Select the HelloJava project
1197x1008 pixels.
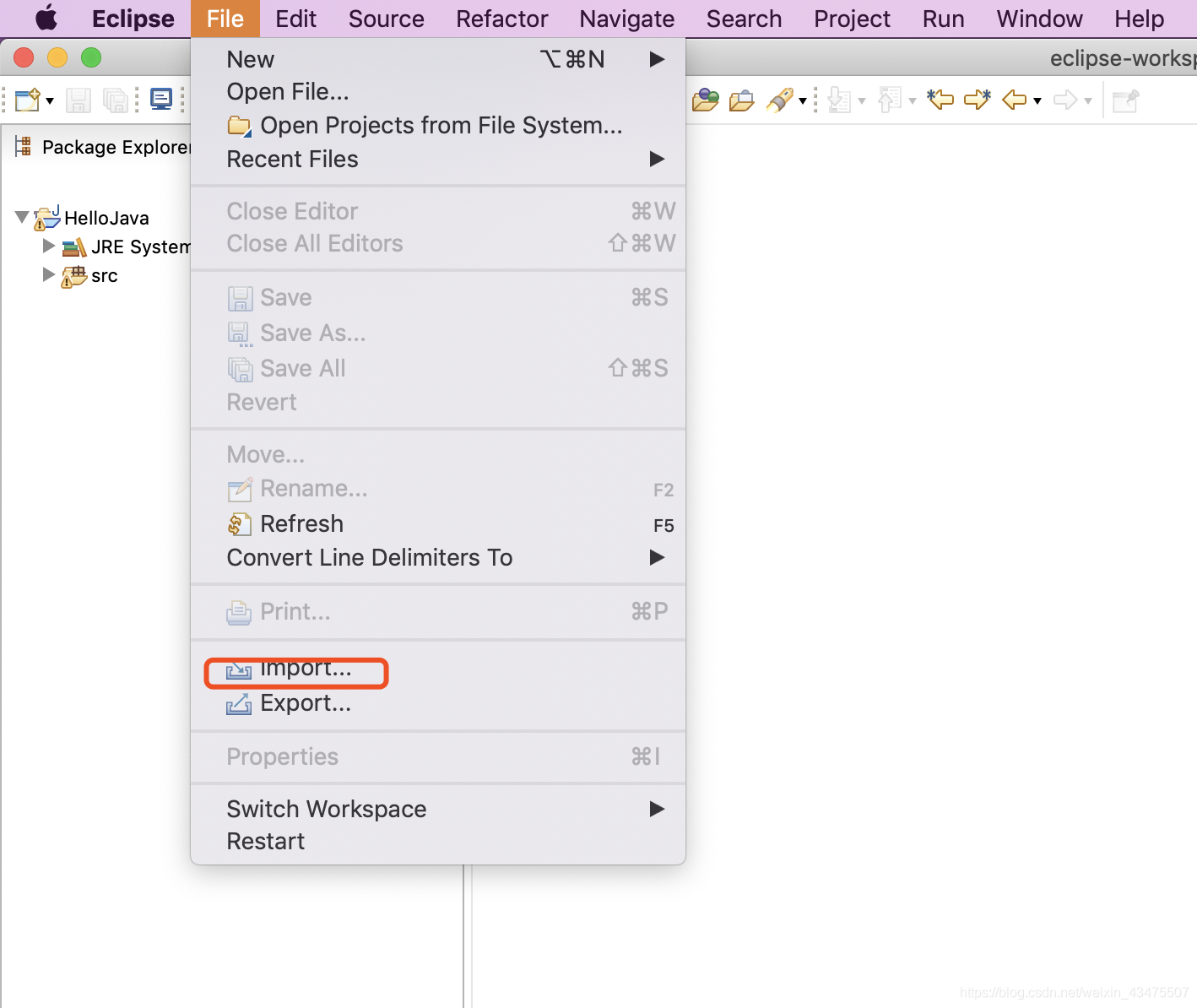click(106, 218)
